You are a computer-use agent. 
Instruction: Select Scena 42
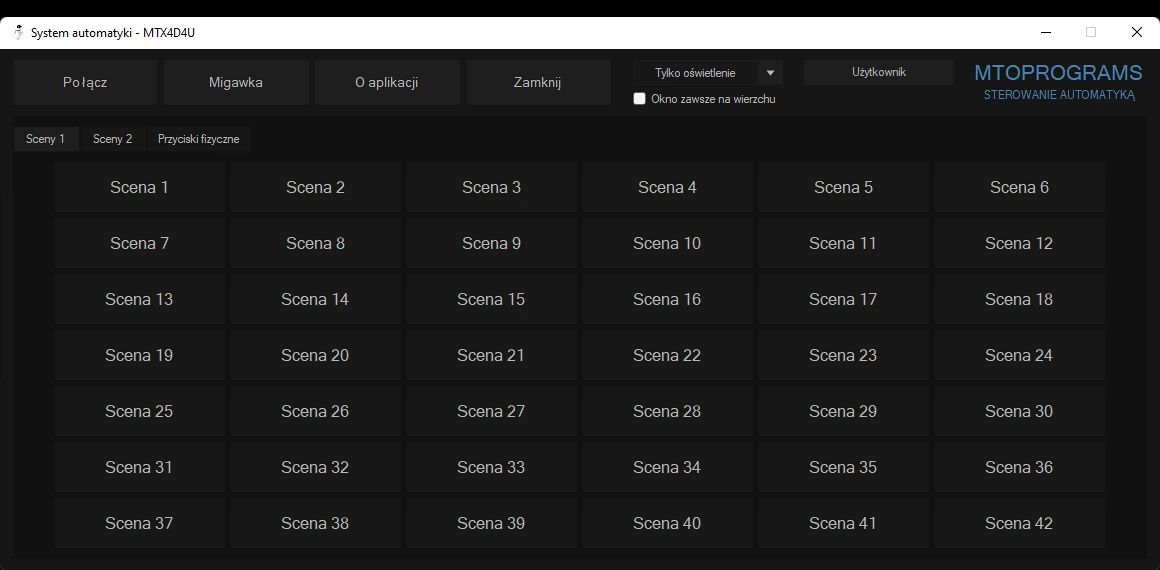(1020, 523)
